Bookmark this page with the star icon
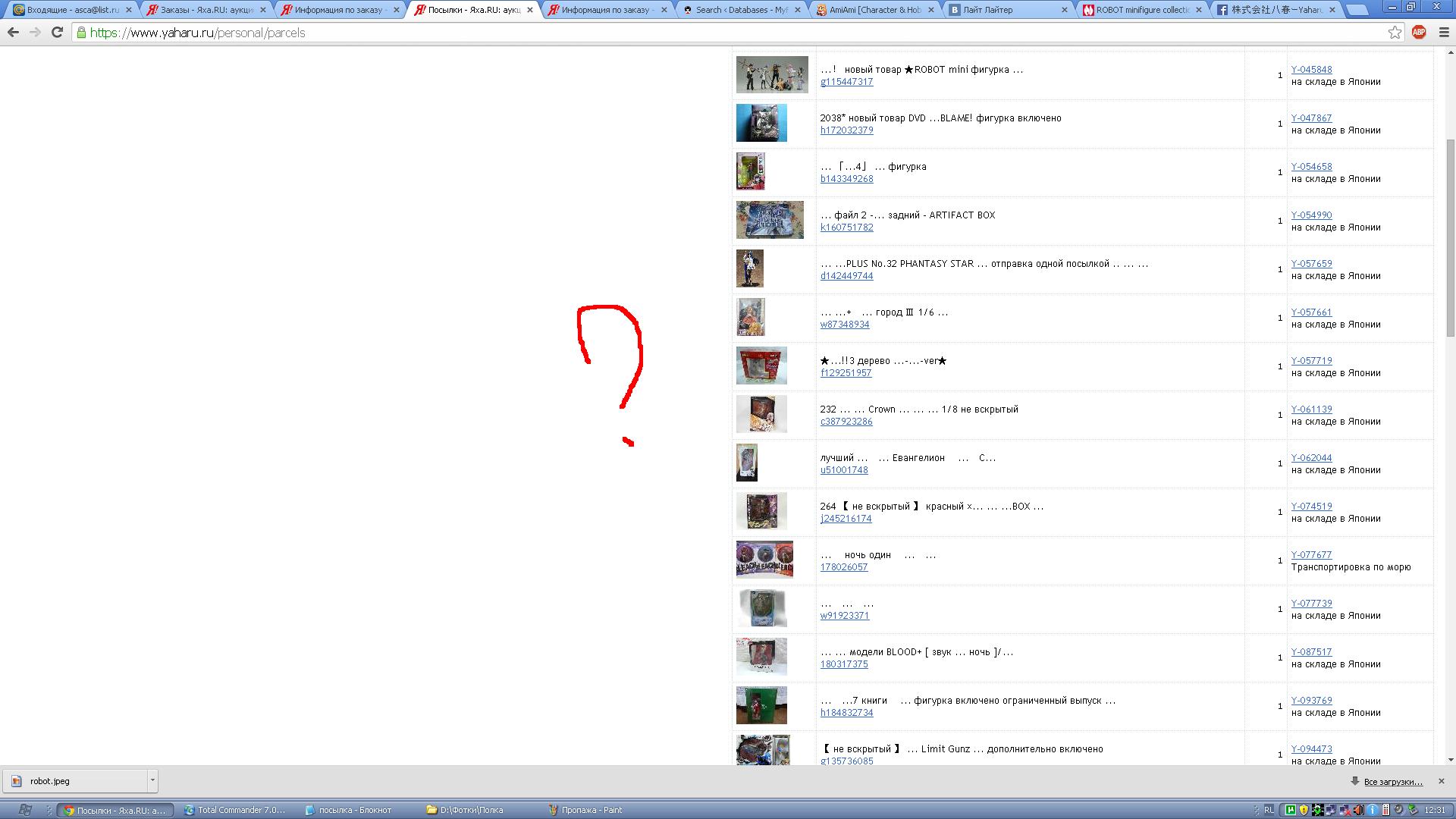1456x819 pixels. [1395, 32]
